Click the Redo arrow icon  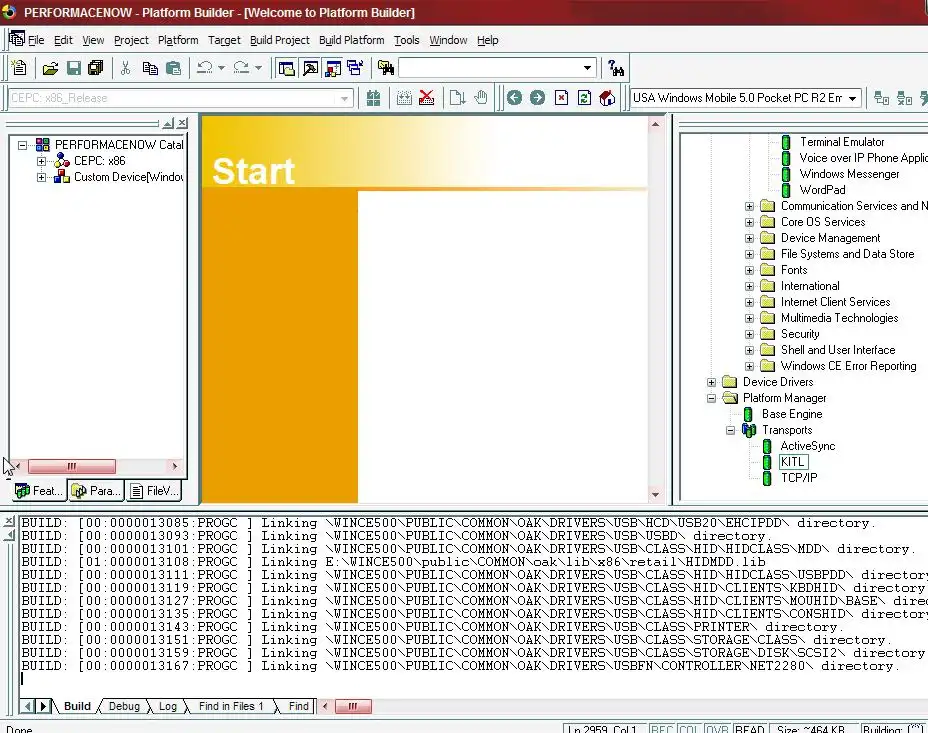(241, 68)
